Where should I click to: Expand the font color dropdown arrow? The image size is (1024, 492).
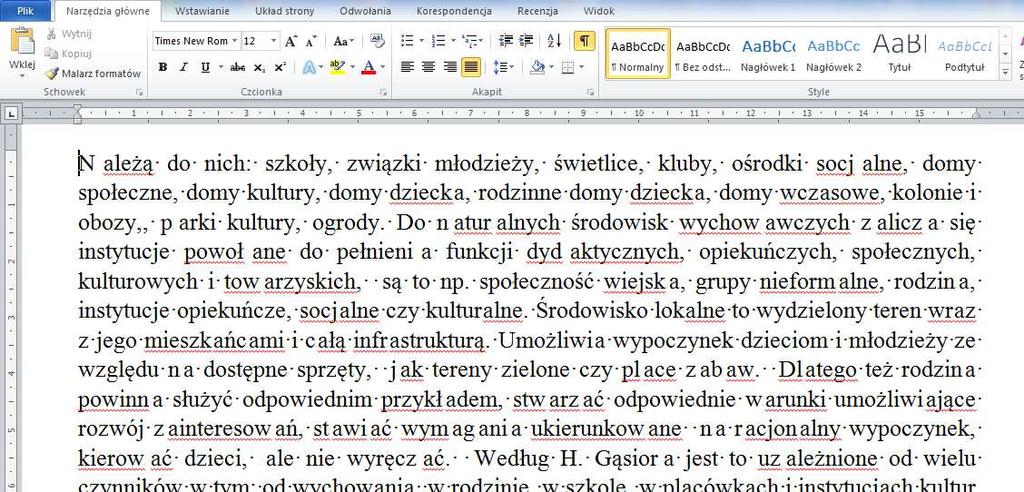click(x=382, y=67)
